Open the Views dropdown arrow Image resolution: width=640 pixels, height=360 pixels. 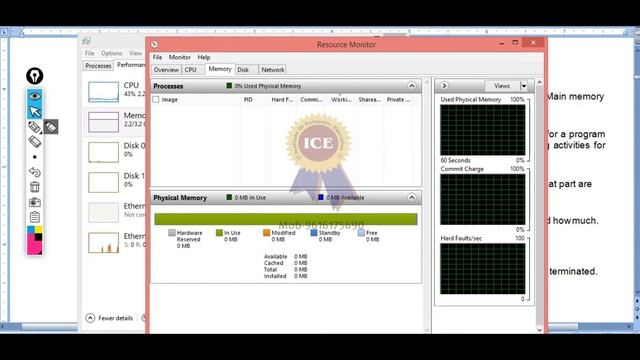pos(524,86)
